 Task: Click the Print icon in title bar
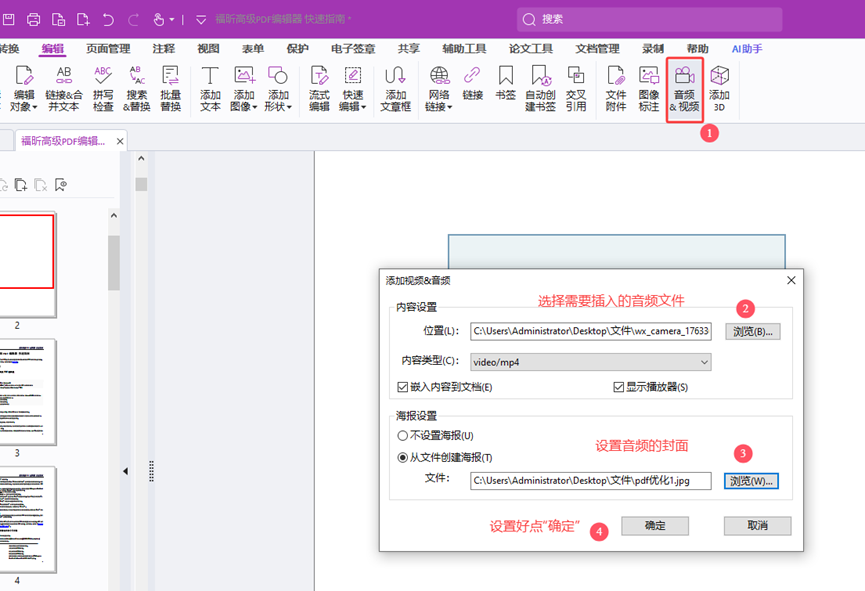(x=34, y=19)
